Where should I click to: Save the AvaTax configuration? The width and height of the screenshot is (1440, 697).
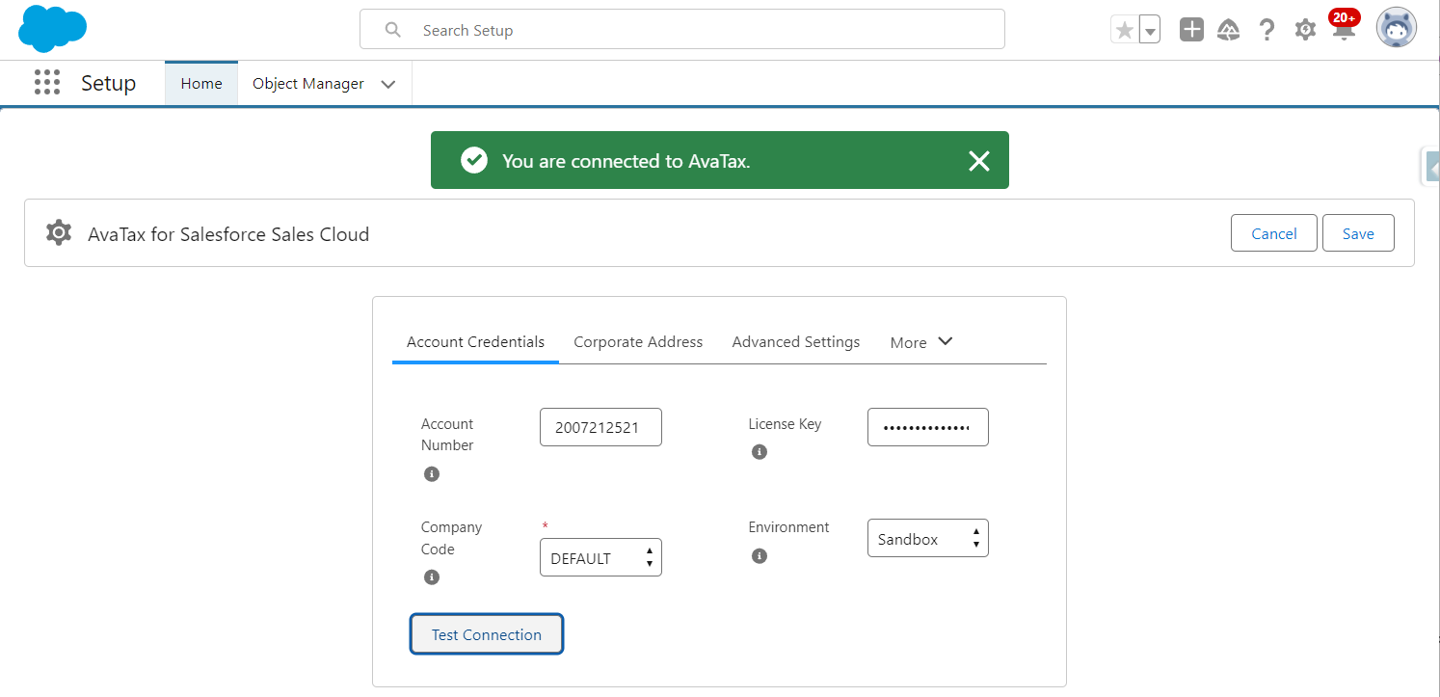(x=1358, y=233)
